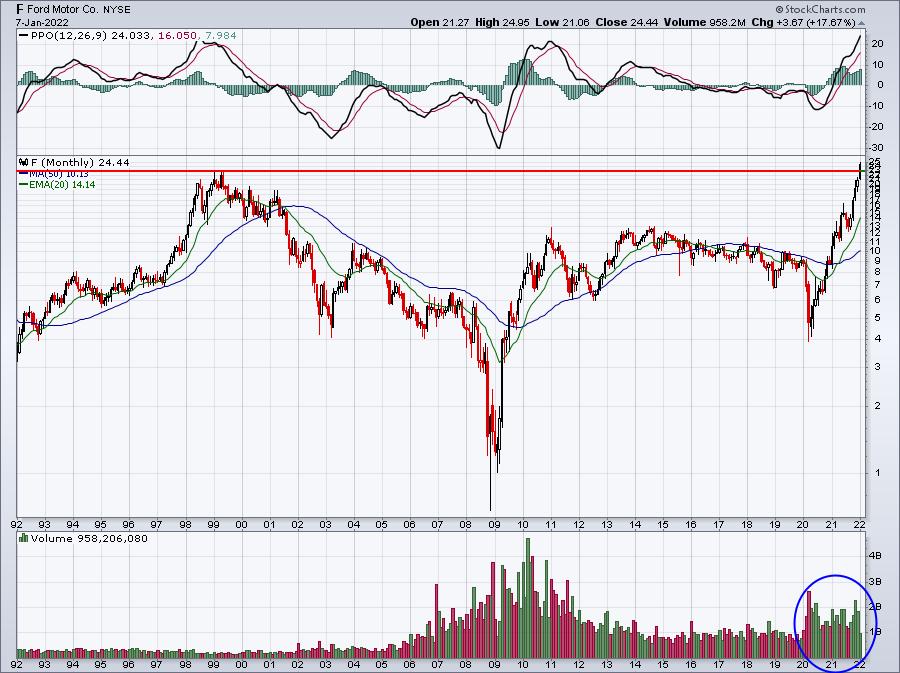Click the Volume 958.2M reading in header
The width and height of the screenshot is (900, 673).
pos(705,22)
